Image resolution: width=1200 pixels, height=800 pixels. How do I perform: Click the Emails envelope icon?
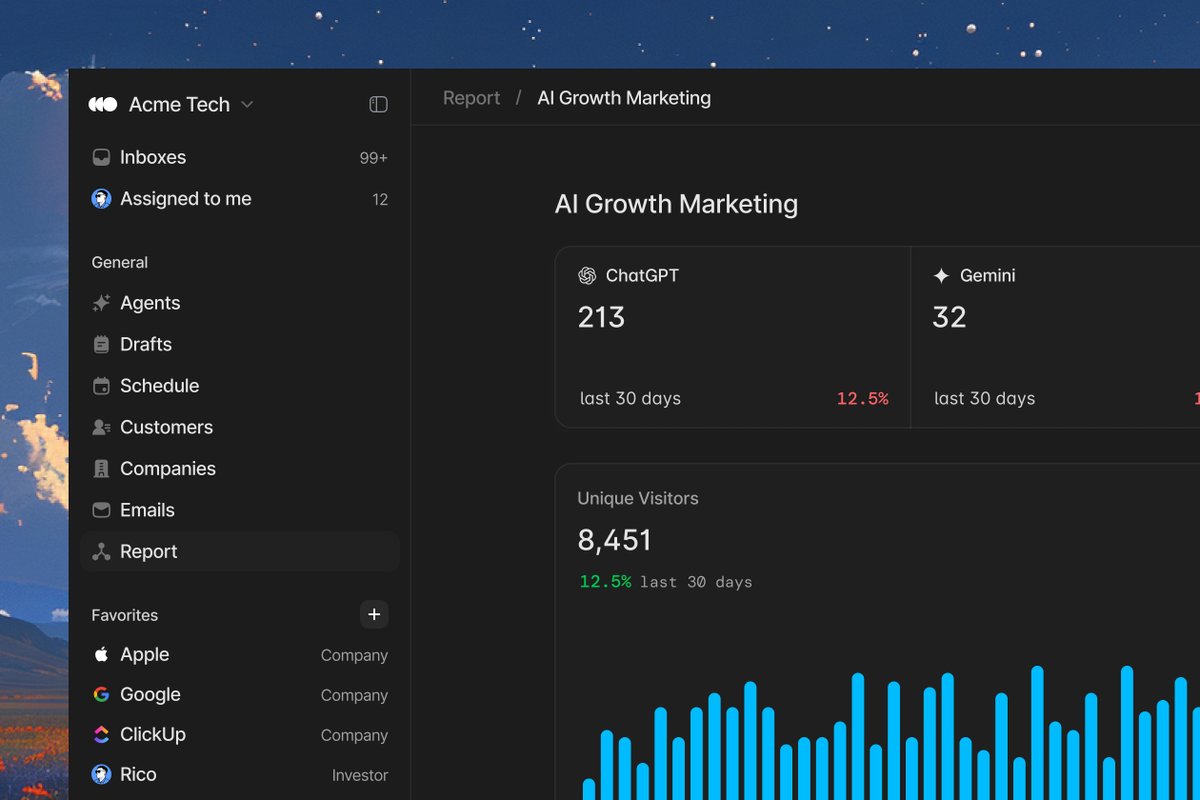tap(101, 510)
